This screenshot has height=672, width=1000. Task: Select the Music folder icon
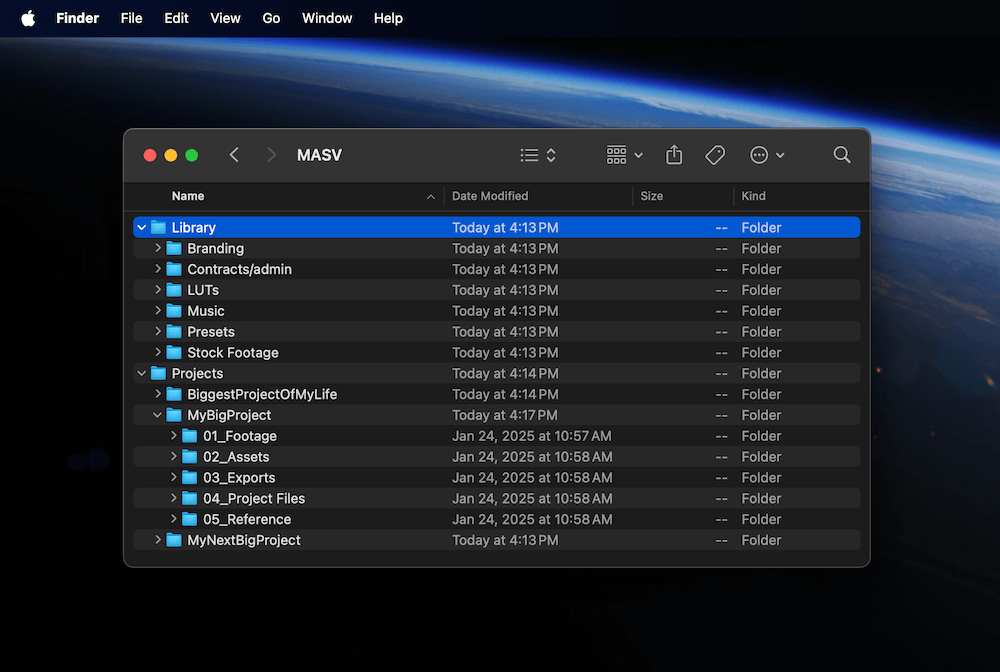click(174, 310)
